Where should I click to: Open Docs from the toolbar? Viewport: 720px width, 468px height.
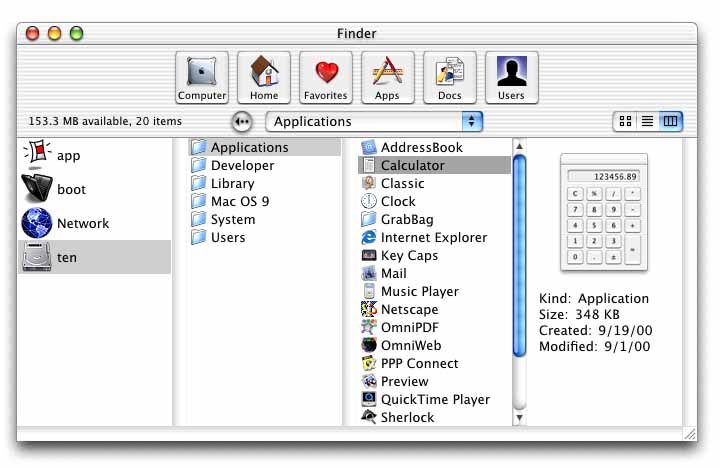point(450,78)
